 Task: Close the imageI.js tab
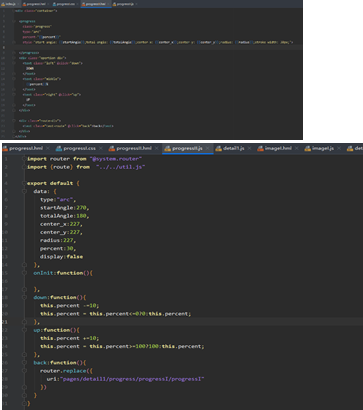click(x=339, y=148)
